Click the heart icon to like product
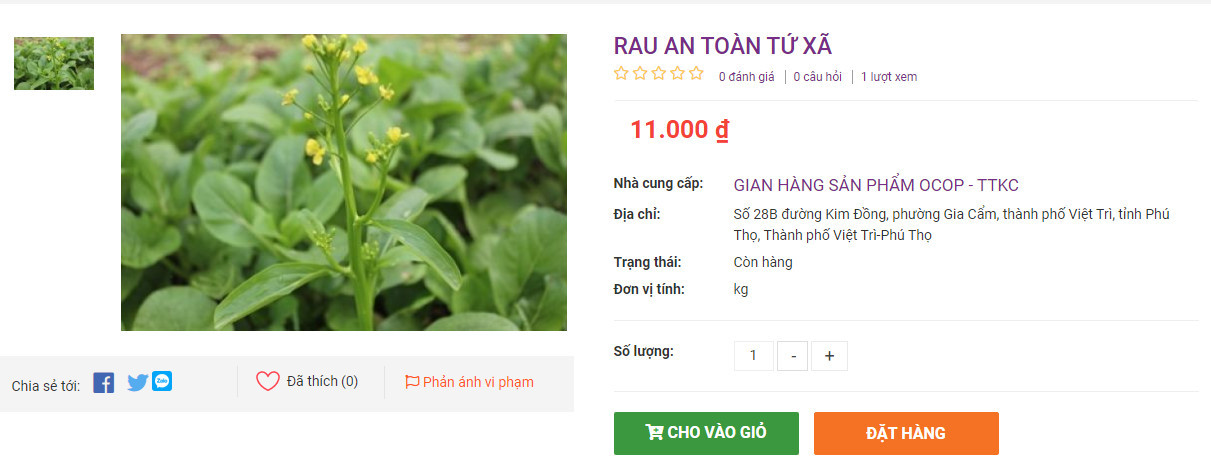1211x465 pixels. [x=268, y=381]
